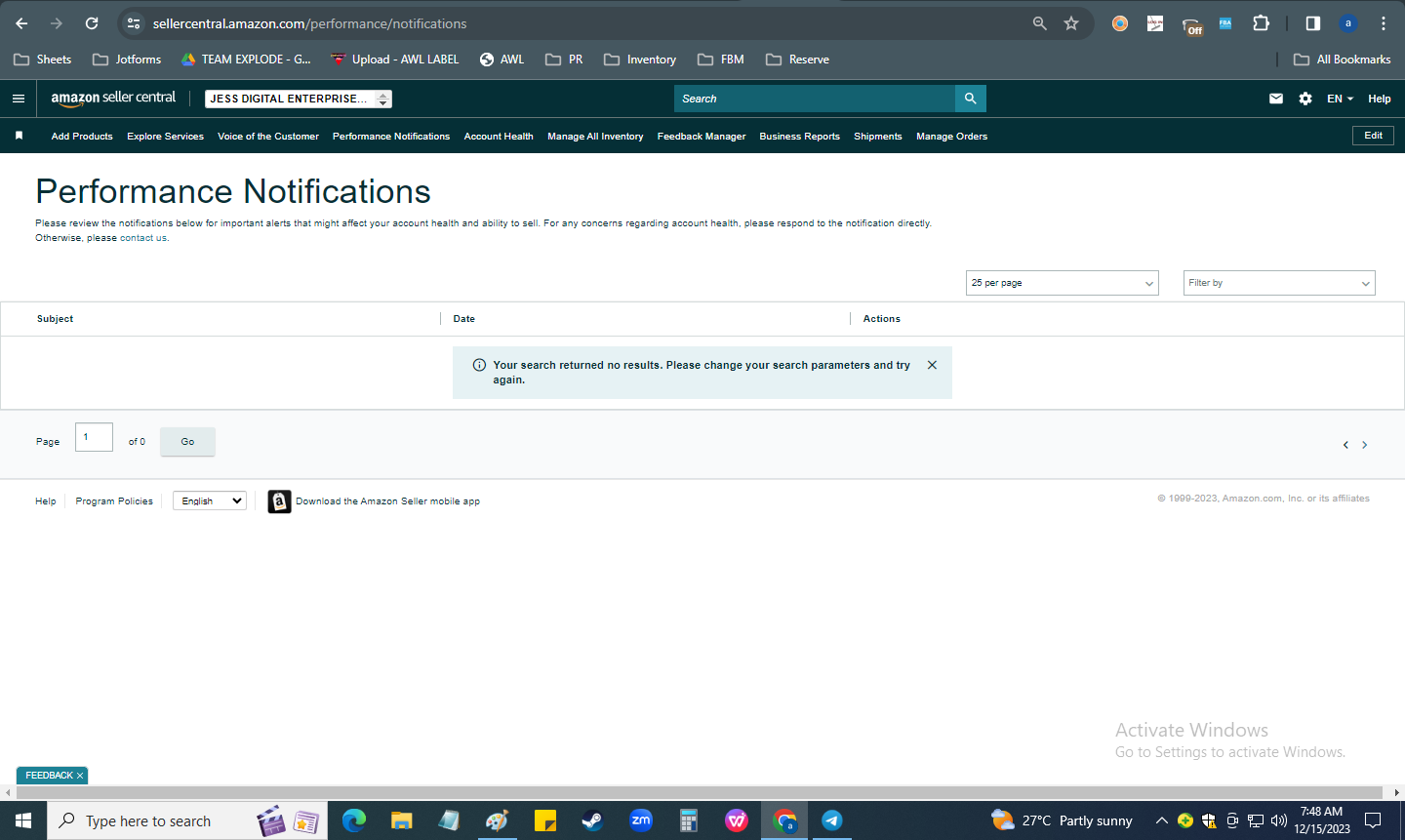This screenshot has height=840, width=1405.
Task: Click the Amazon Seller Central logo
Action: pyautogui.click(x=113, y=98)
